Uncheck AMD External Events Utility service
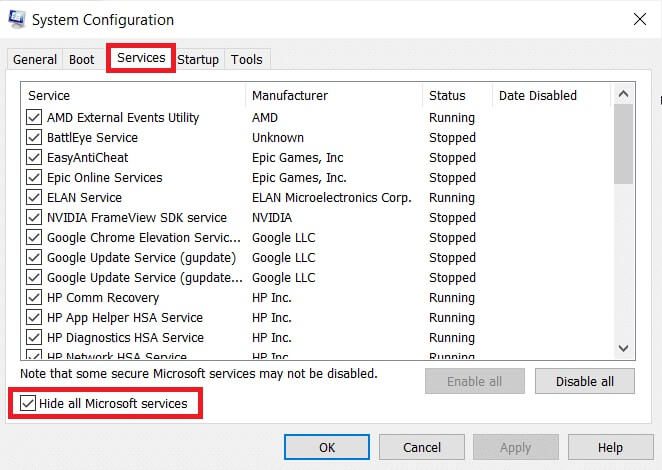 coord(34,117)
